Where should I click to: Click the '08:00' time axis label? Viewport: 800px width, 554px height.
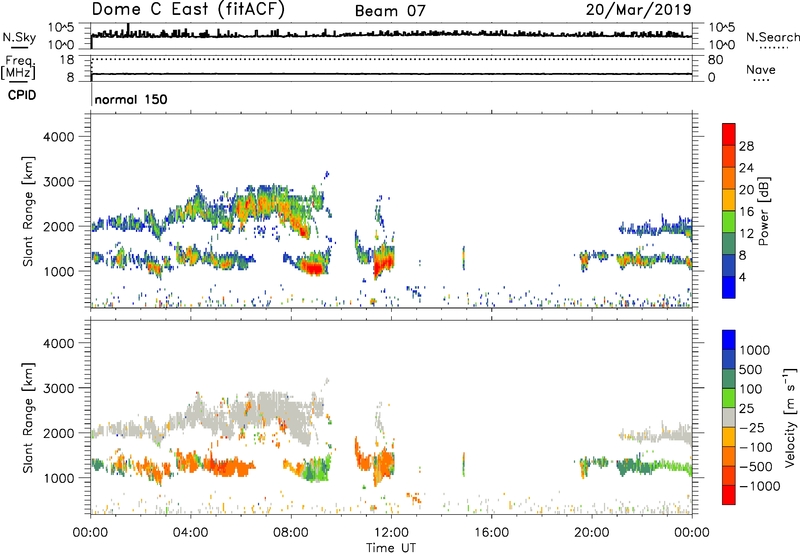291,533
